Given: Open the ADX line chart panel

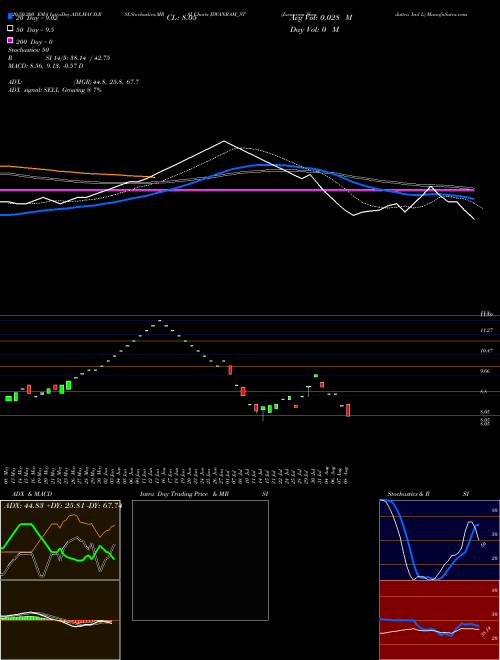Looking at the screenshot, I should 60,540.
